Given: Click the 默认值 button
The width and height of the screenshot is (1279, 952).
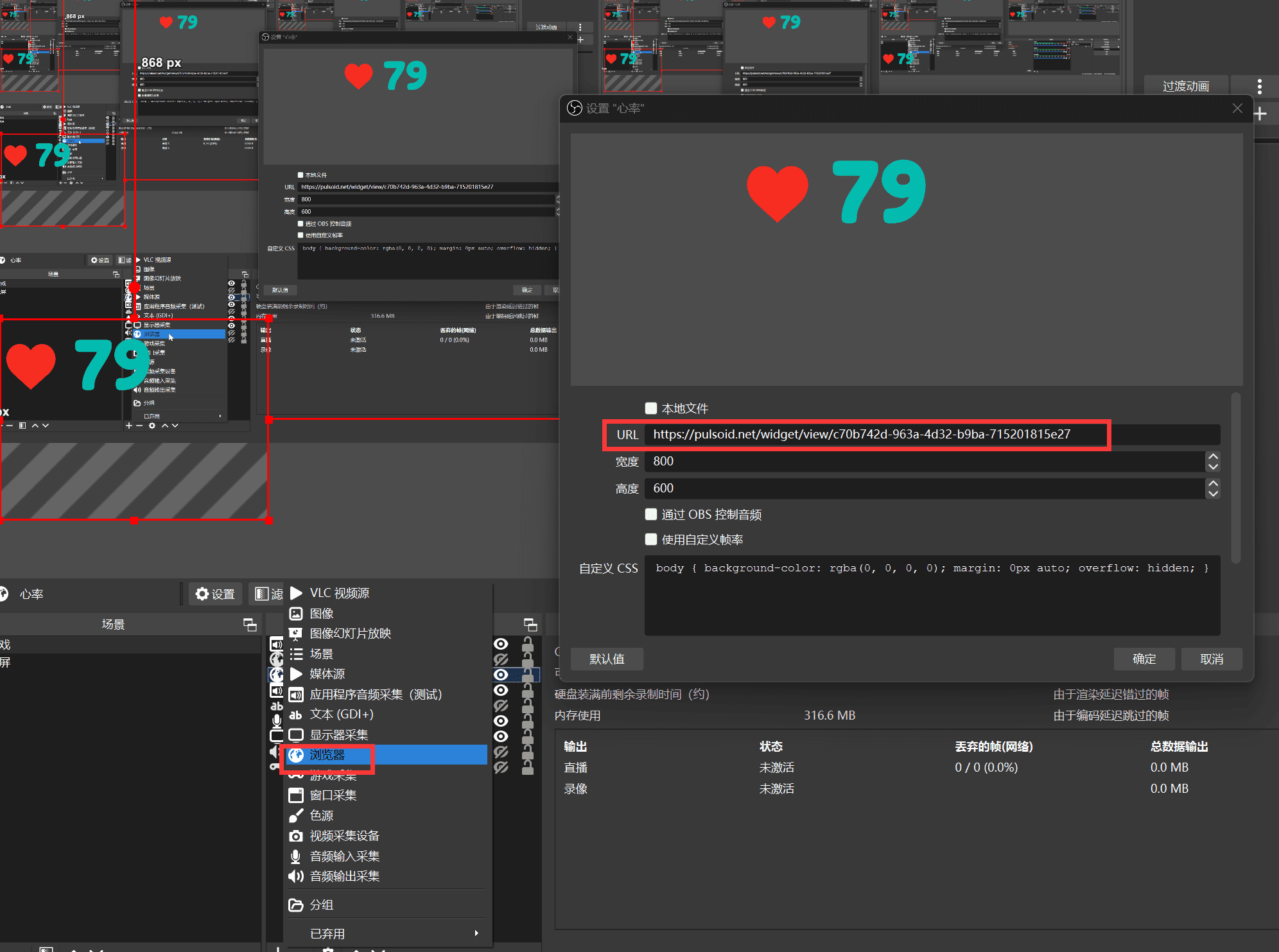Looking at the screenshot, I should click(x=607, y=659).
